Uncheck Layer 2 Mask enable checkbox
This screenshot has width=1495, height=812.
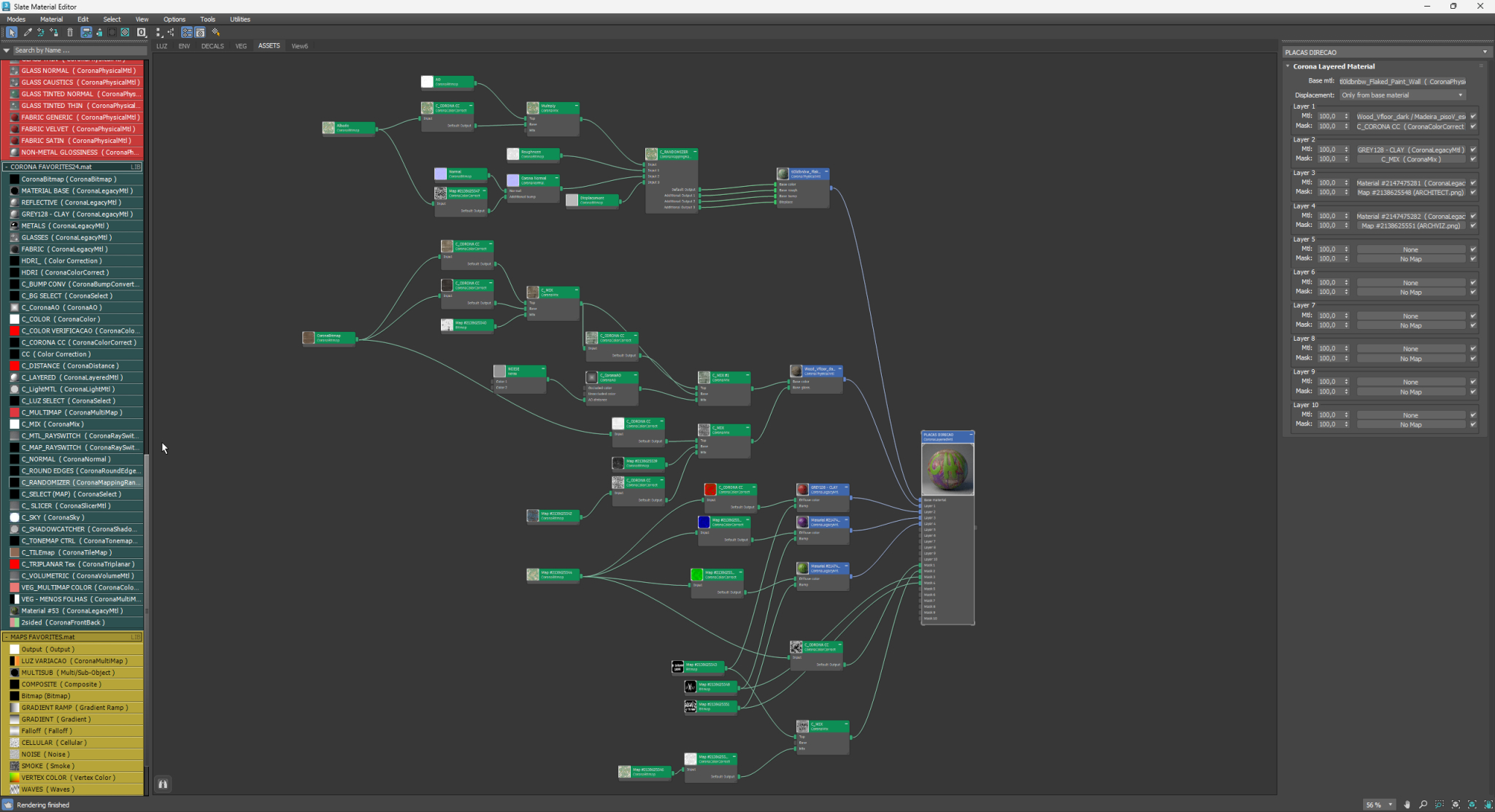click(x=1473, y=159)
